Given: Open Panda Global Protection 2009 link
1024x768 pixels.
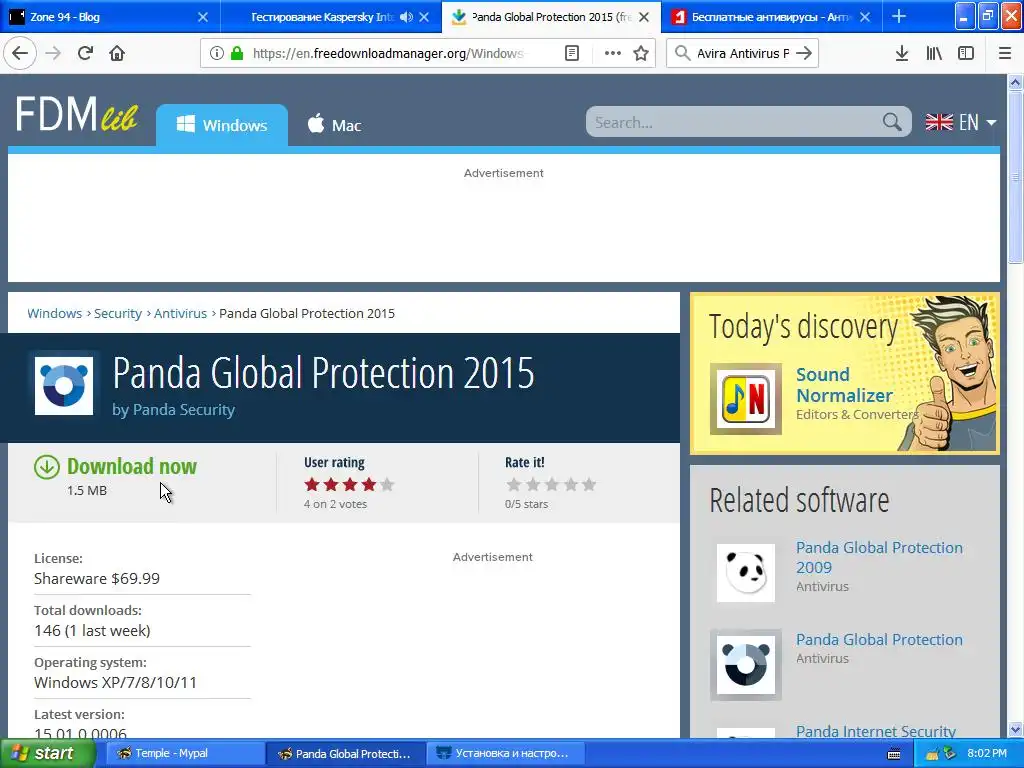Looking at the screenshot, I should [879, 557].
